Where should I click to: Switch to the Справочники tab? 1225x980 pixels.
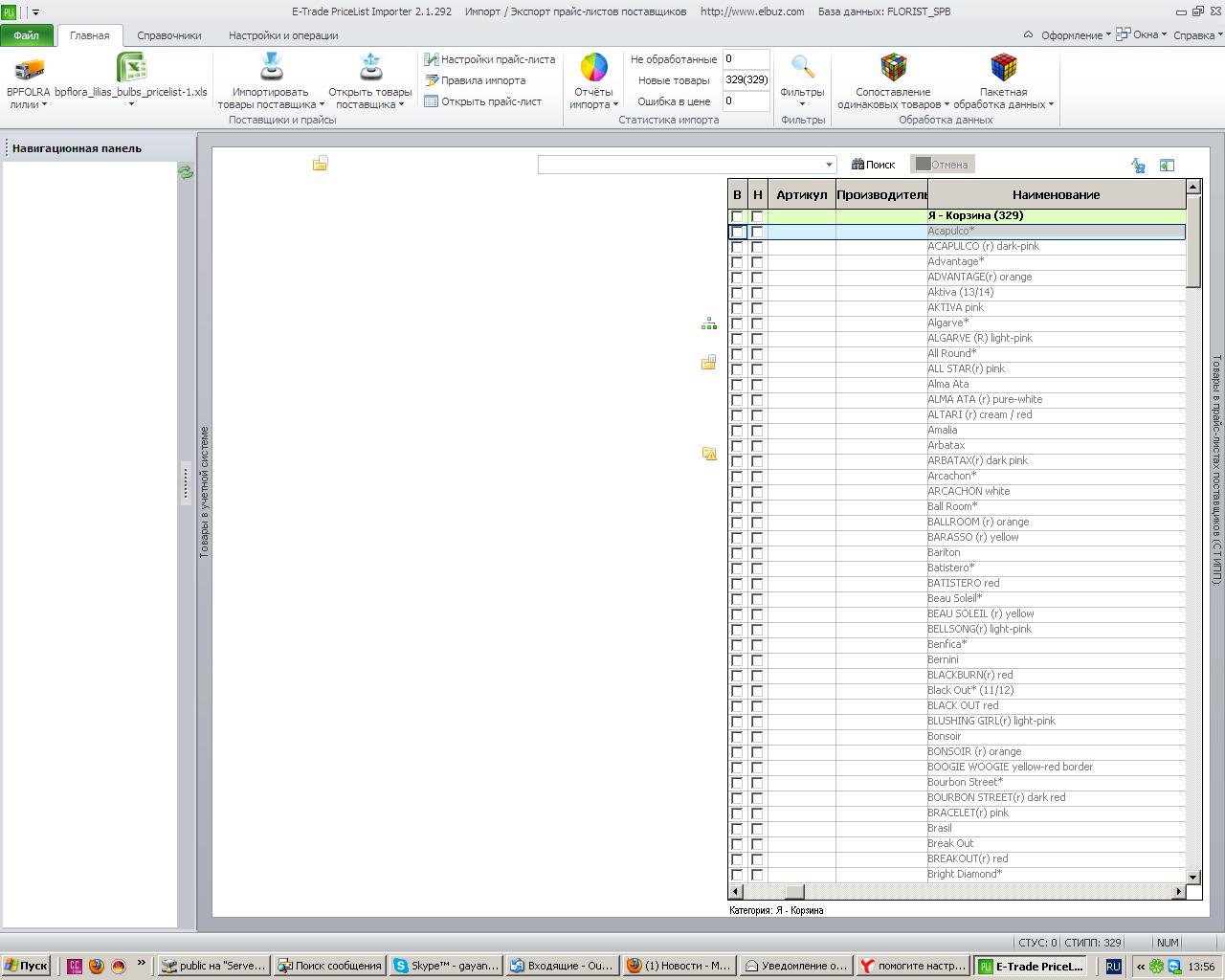click(x=169, y=35)
